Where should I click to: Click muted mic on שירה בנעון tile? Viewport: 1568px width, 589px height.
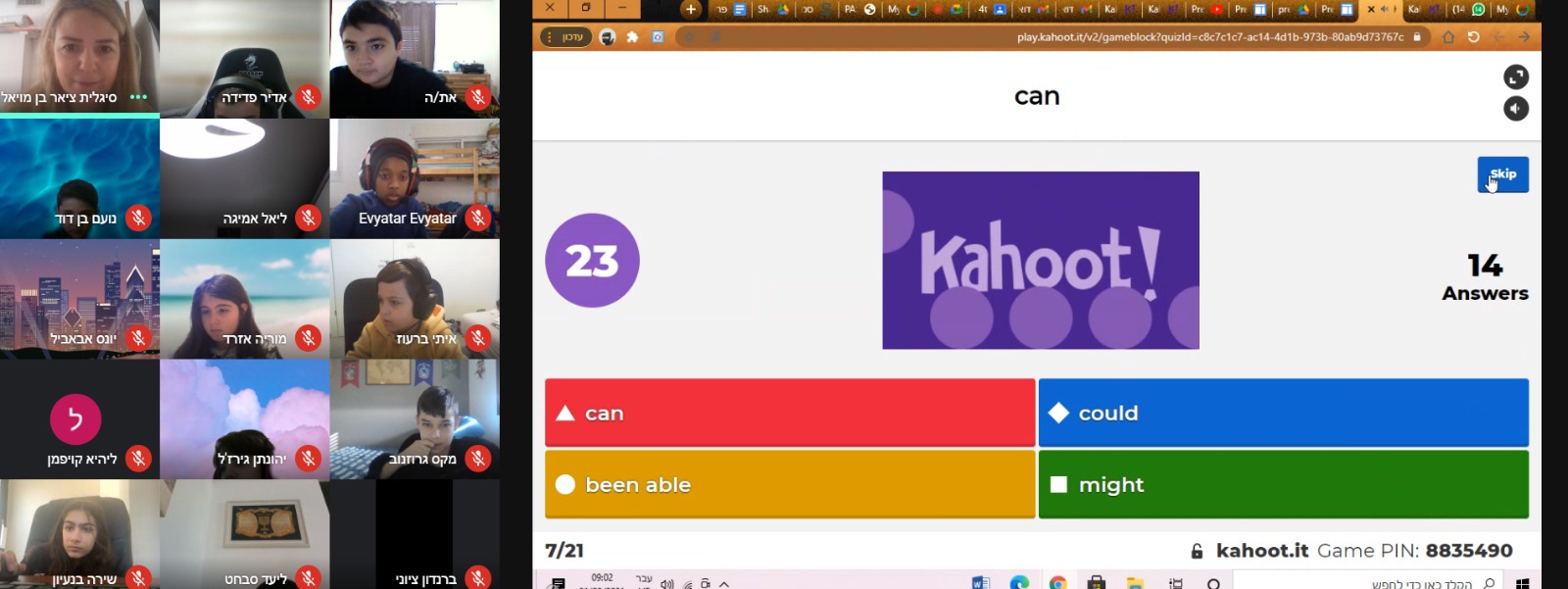point(138,578)
